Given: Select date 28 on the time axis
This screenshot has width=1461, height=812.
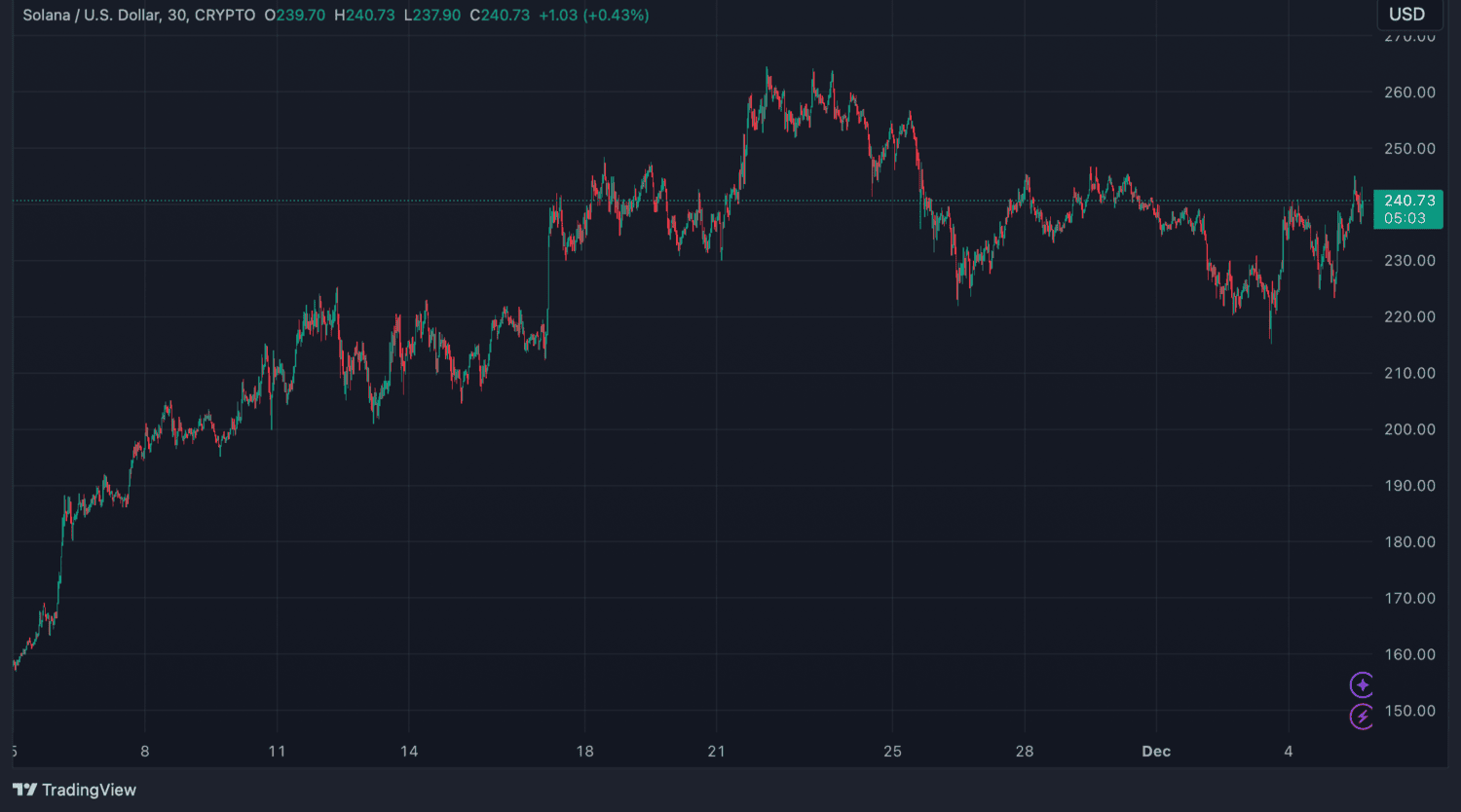Looking at the screenshot, I should 1024,752.
